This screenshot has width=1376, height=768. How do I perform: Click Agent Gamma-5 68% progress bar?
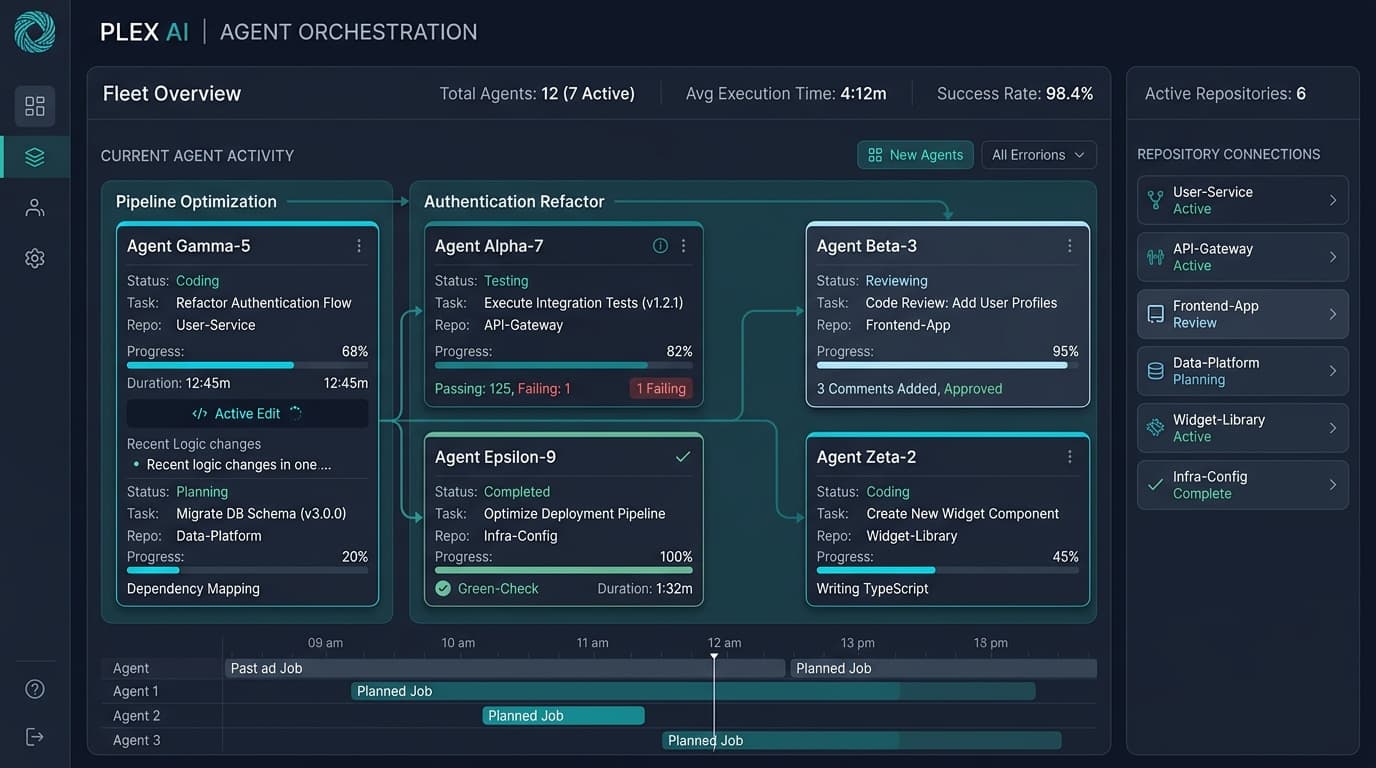[247, 366]
